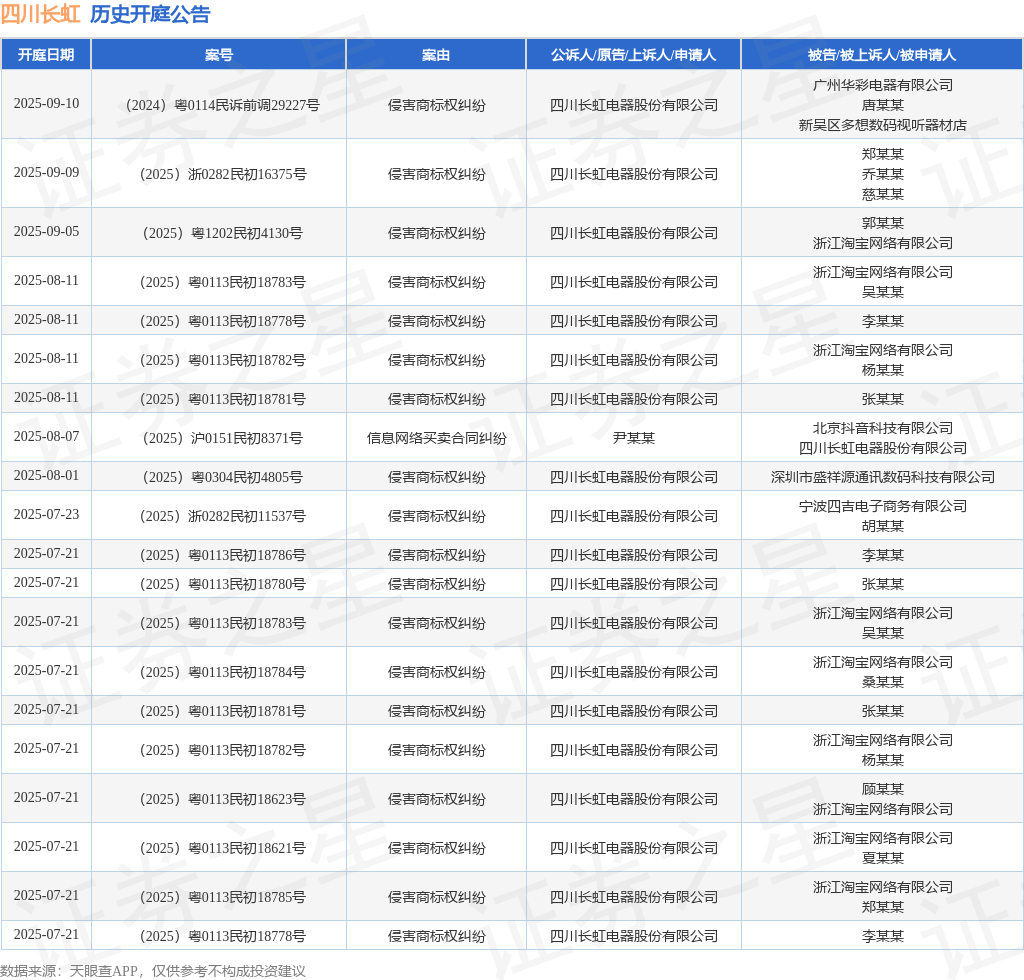Select the 案由 column header
The image size is (1024, 980).
(x=436, y=55)
